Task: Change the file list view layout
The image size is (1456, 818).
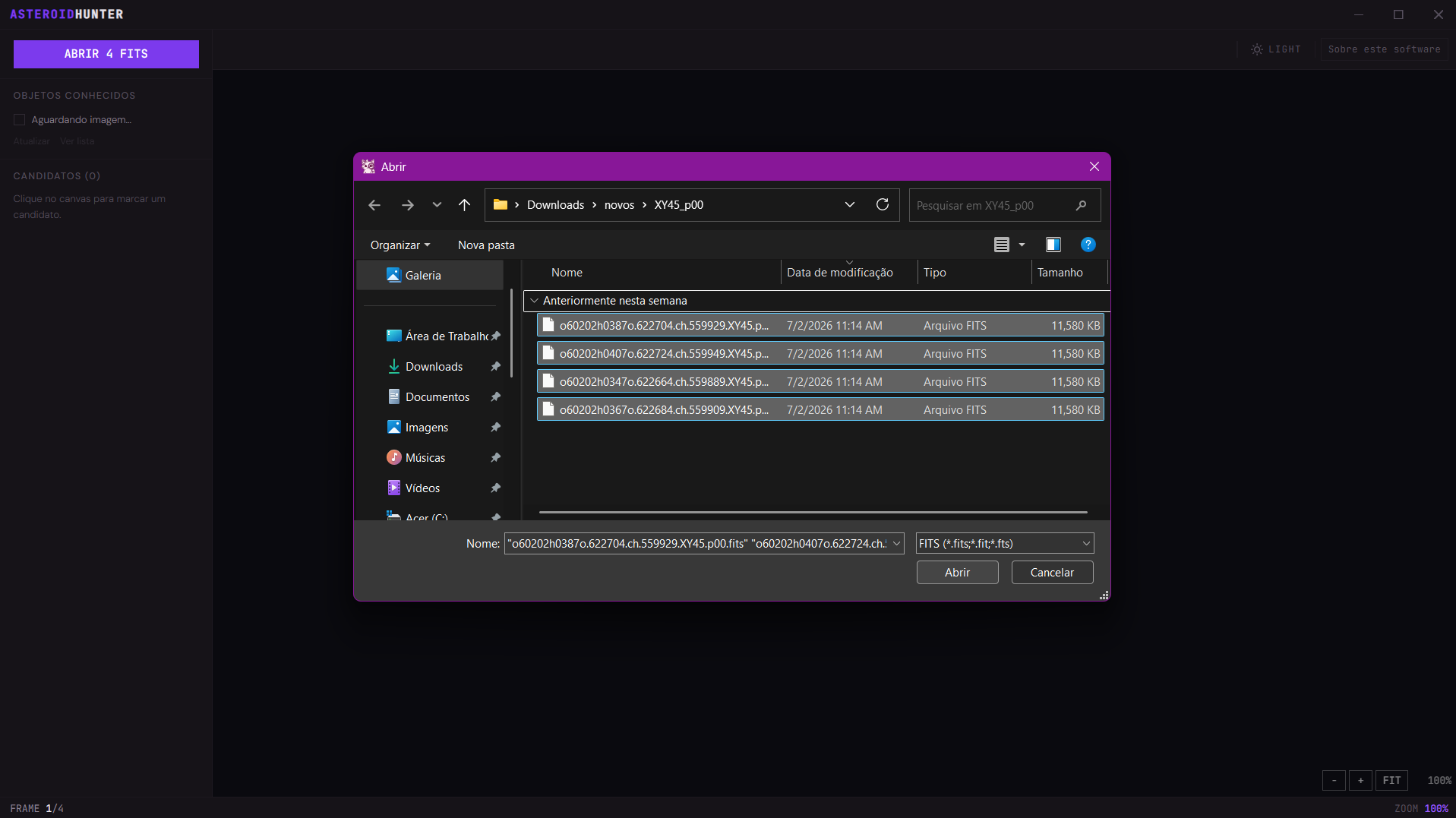Action: (x=1002, y=245)
